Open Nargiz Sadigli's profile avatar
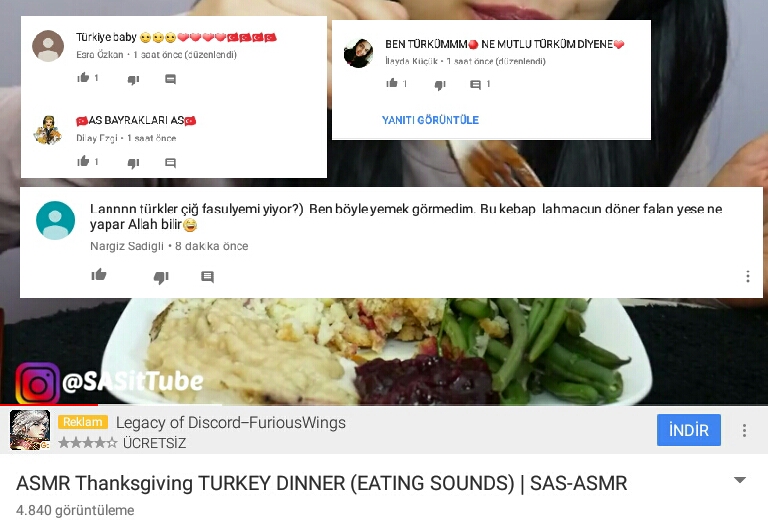 click(x=55, y=220)
